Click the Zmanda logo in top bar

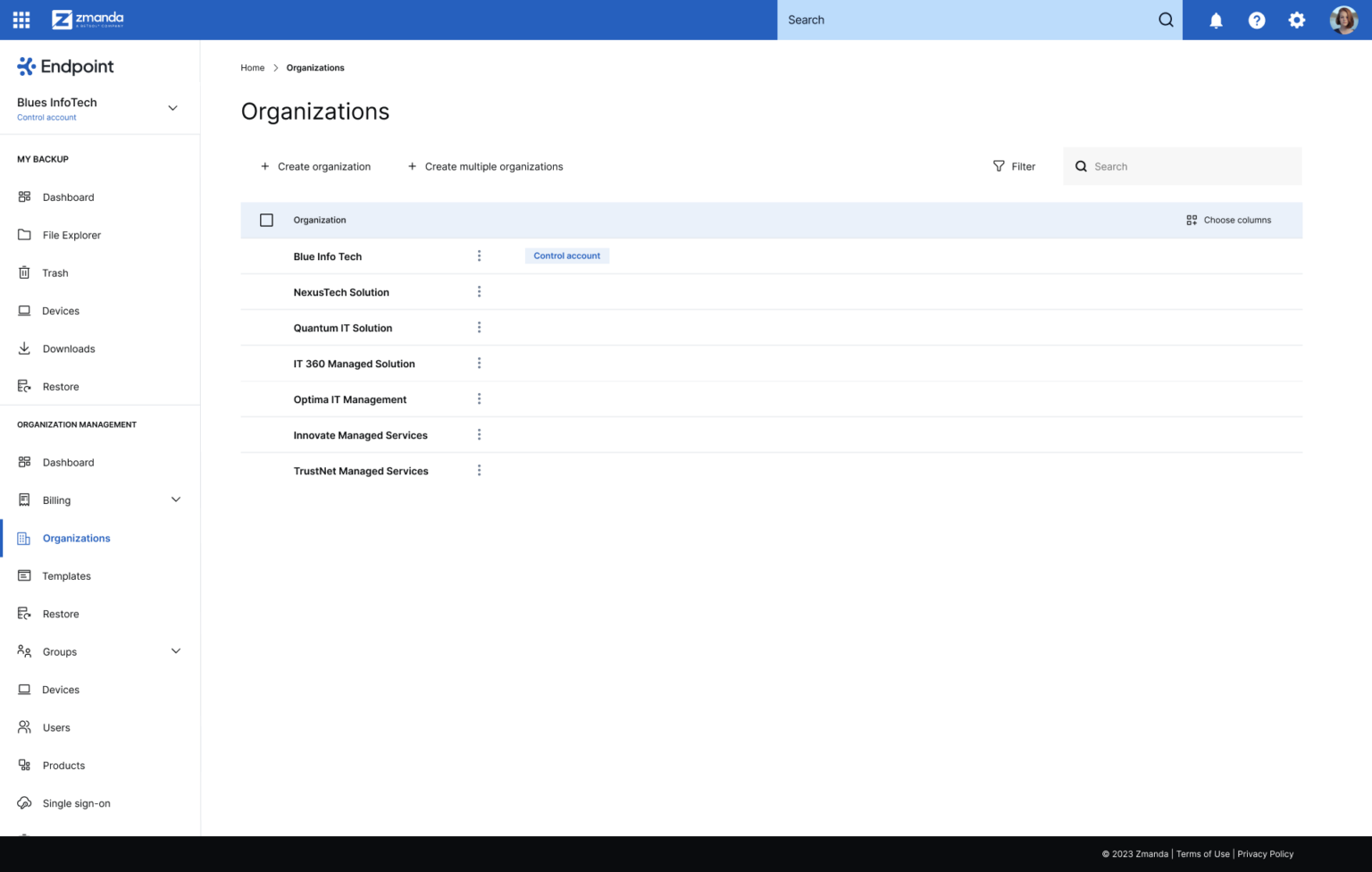(x=87, y=20)
